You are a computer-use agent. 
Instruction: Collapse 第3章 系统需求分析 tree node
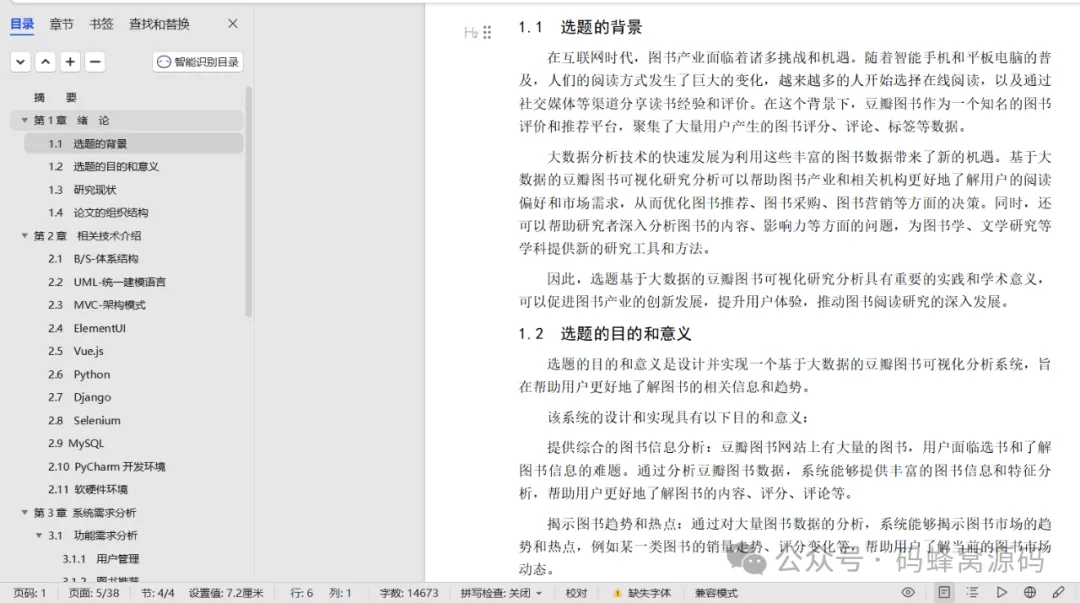(25, 513)
